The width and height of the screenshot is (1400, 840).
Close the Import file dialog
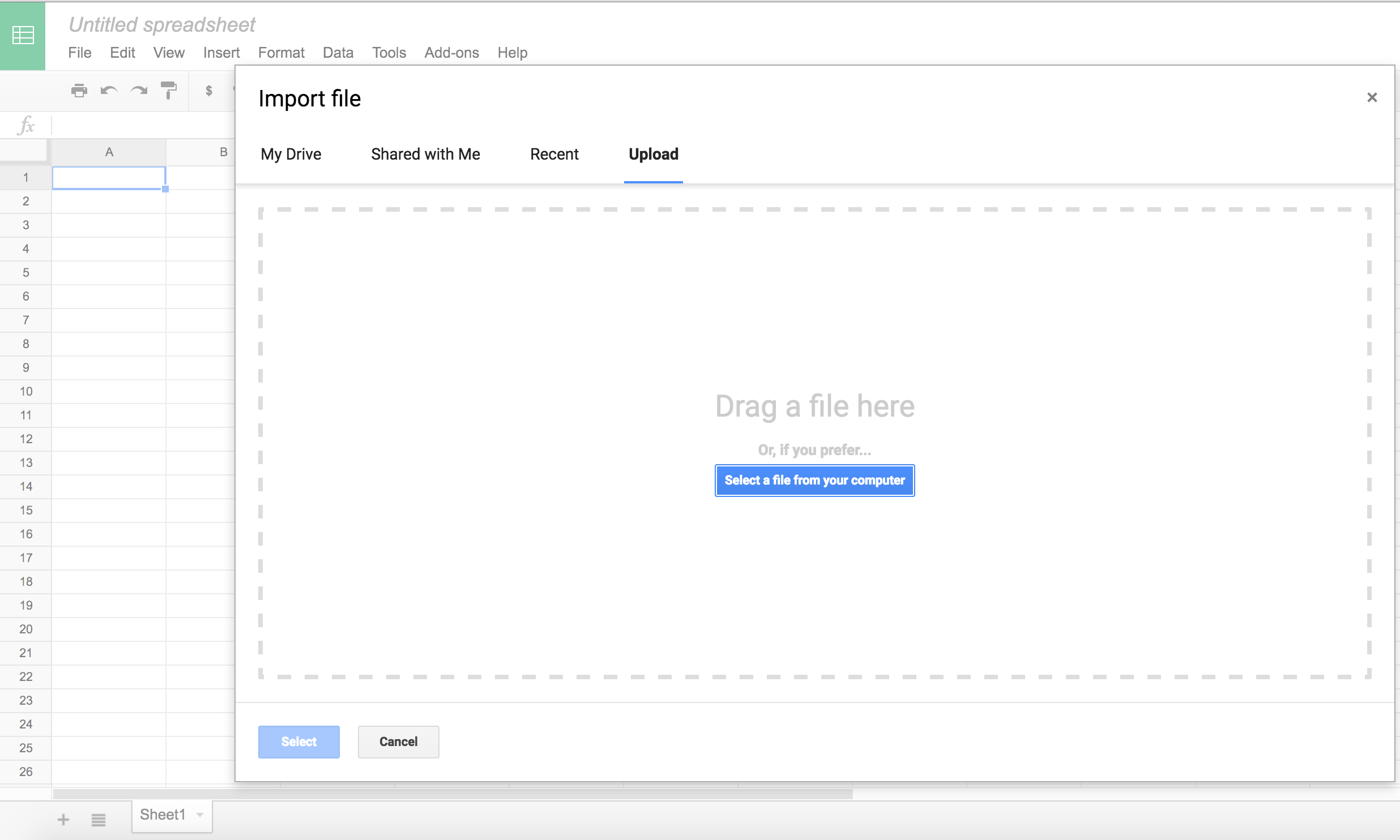pyautogui.click(x=1372, y=97)
